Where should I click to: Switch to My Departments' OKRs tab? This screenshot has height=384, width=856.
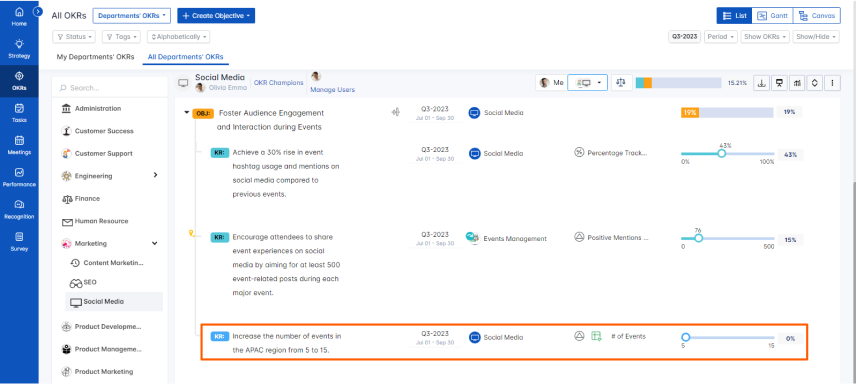(96, 57)
